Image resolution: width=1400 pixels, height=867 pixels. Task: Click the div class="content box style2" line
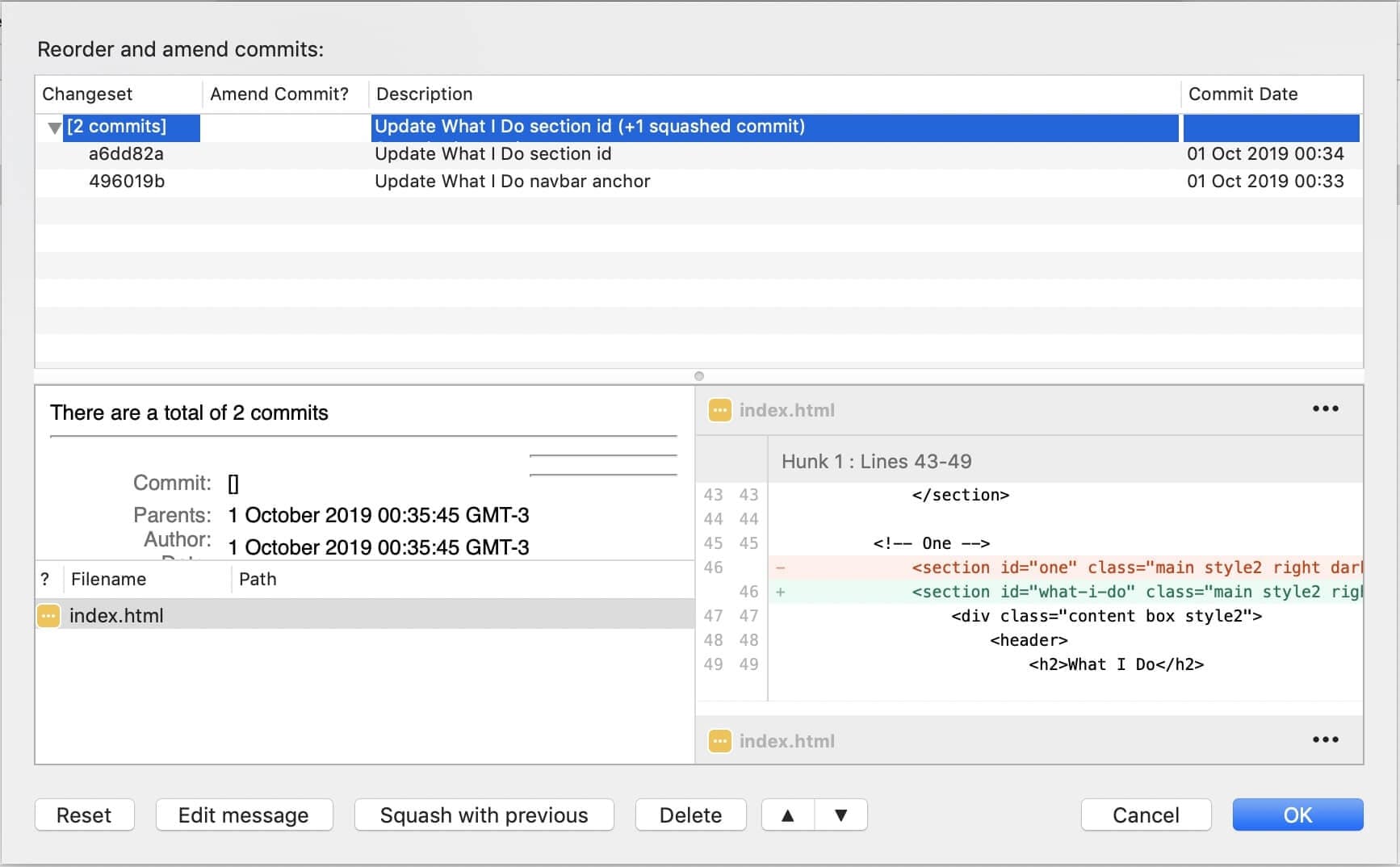tap(1106, 616)
